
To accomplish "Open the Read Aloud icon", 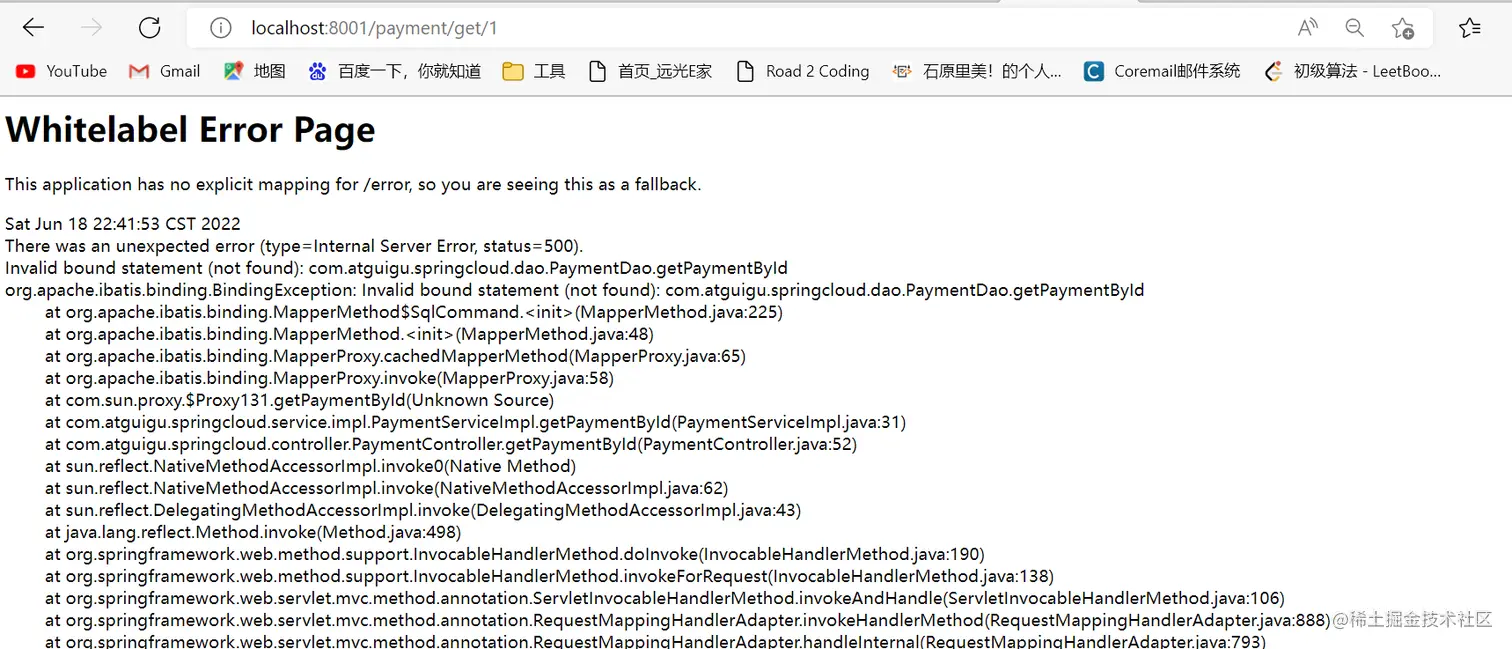I will [x=1307, y=28].
